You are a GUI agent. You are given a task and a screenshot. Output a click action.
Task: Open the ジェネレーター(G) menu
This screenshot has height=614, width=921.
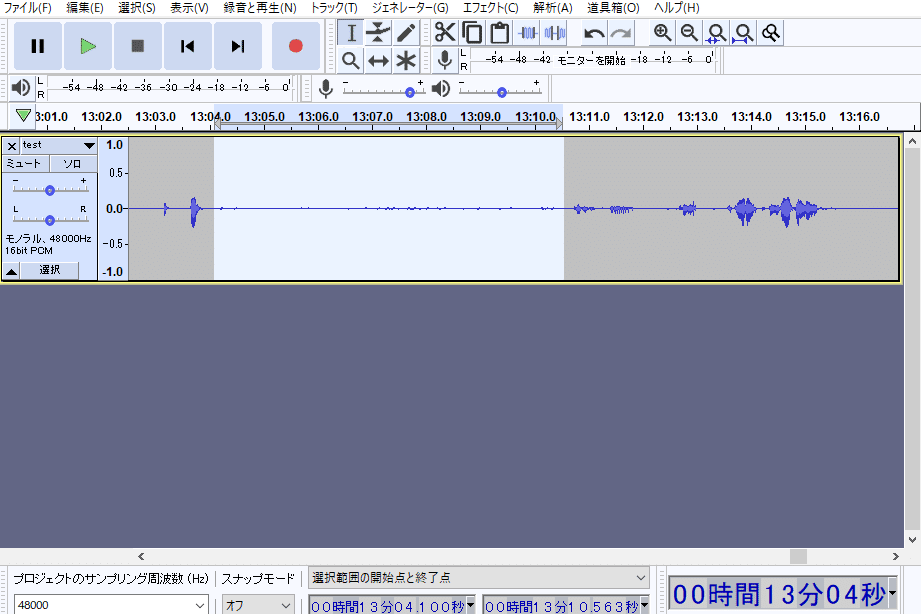pos(410,8)
